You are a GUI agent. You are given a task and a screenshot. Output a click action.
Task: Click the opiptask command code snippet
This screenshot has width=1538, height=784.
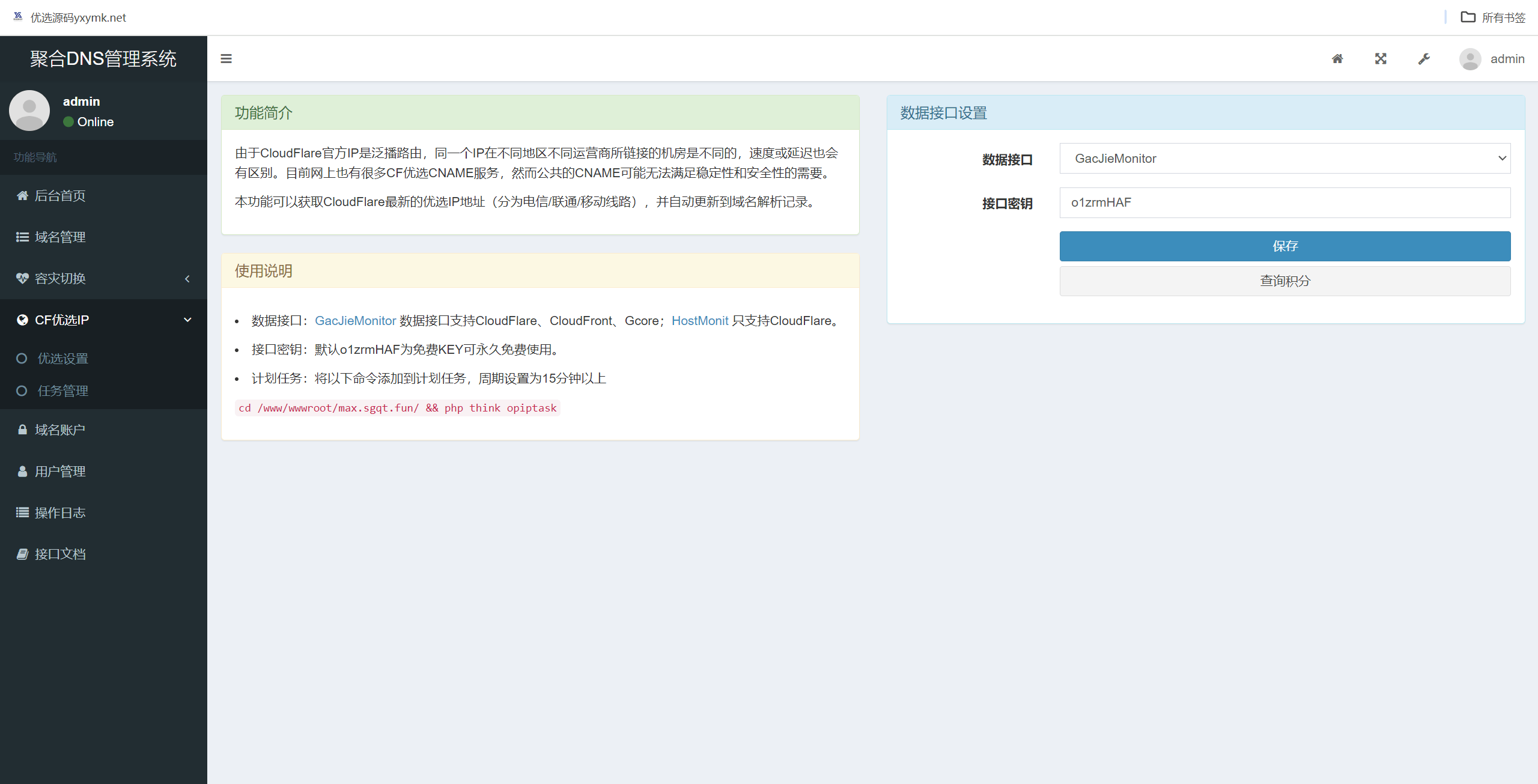397,408
